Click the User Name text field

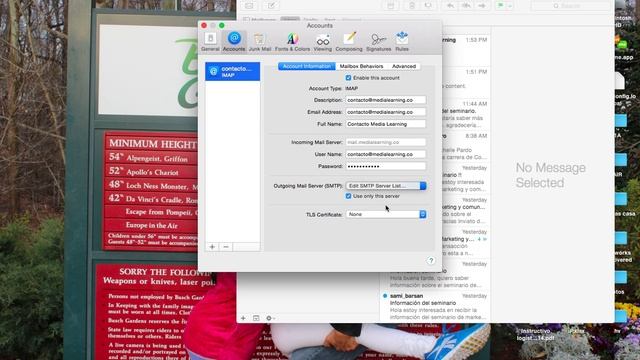coord(386,154)
